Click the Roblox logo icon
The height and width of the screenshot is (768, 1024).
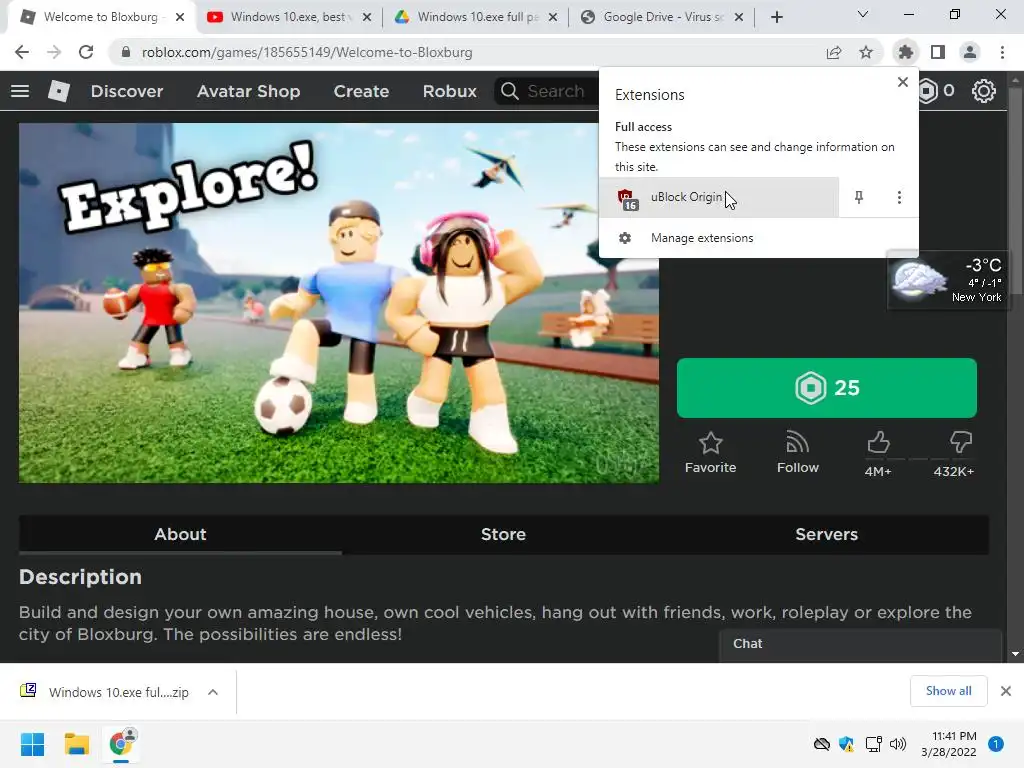pos(59,91)
